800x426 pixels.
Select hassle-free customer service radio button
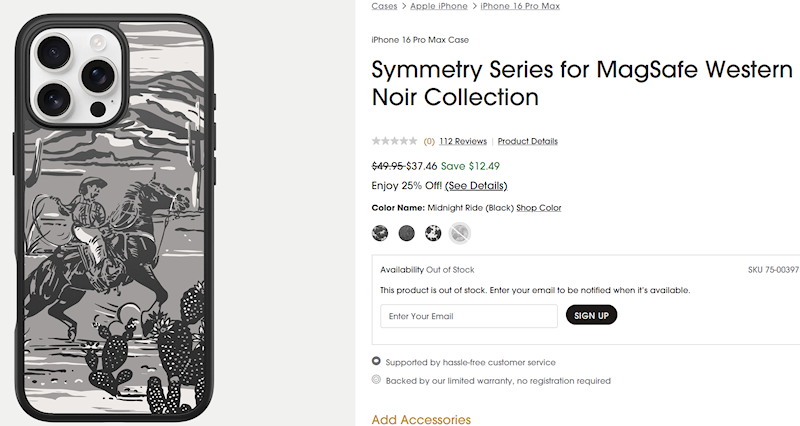pos(376,361)
